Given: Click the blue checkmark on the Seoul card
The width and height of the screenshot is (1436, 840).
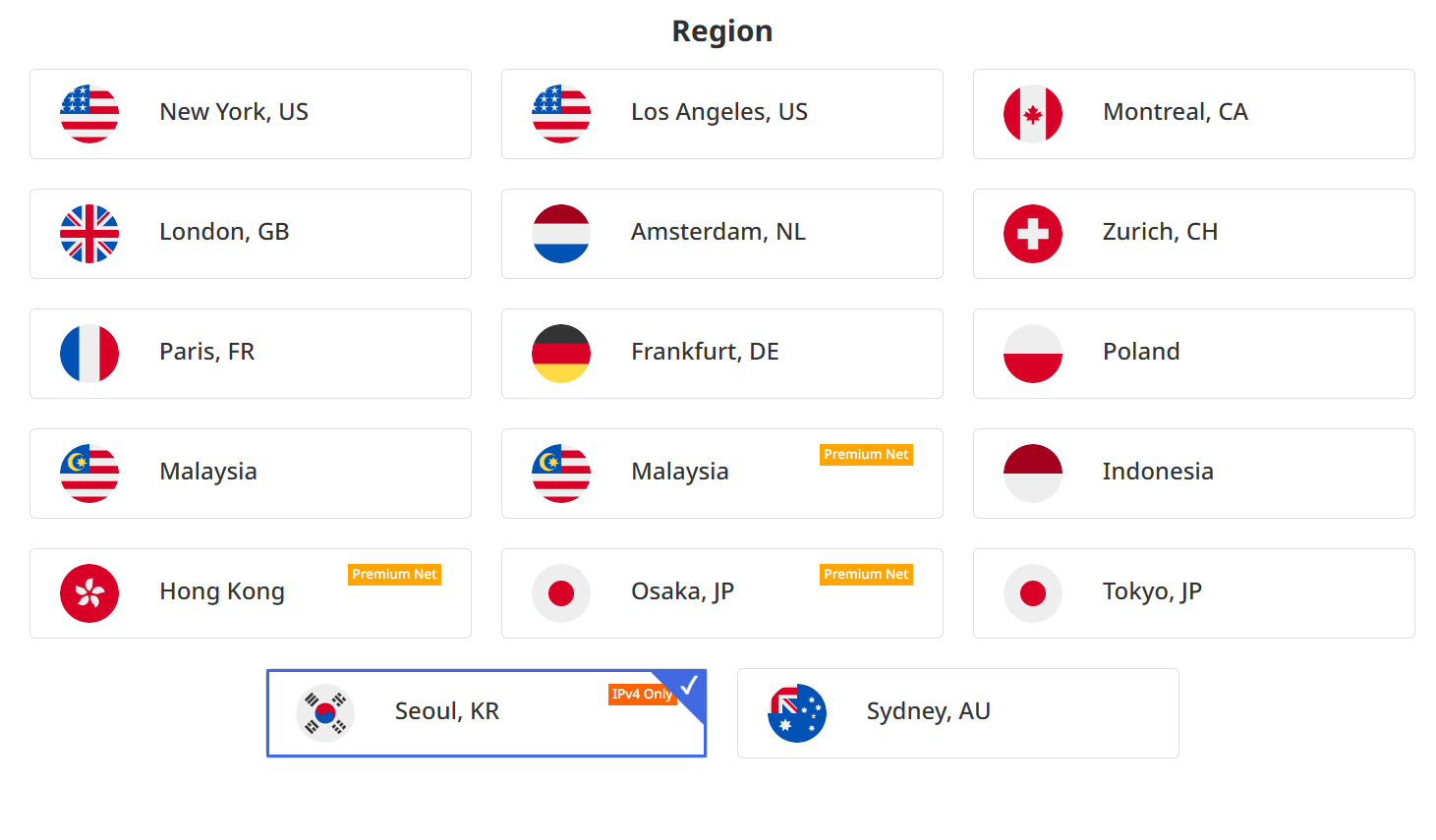Looking at the screenshot, I should pos(689,685).
